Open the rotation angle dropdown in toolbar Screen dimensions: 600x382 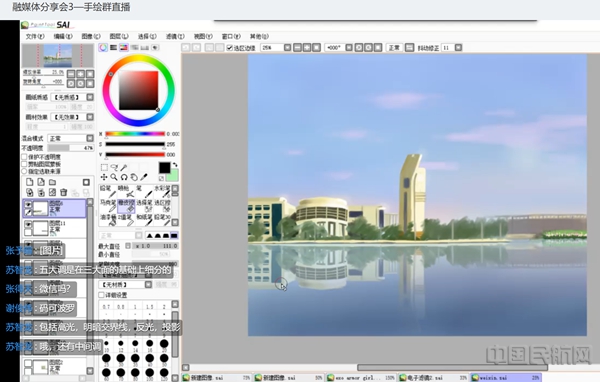click(349, 48)
